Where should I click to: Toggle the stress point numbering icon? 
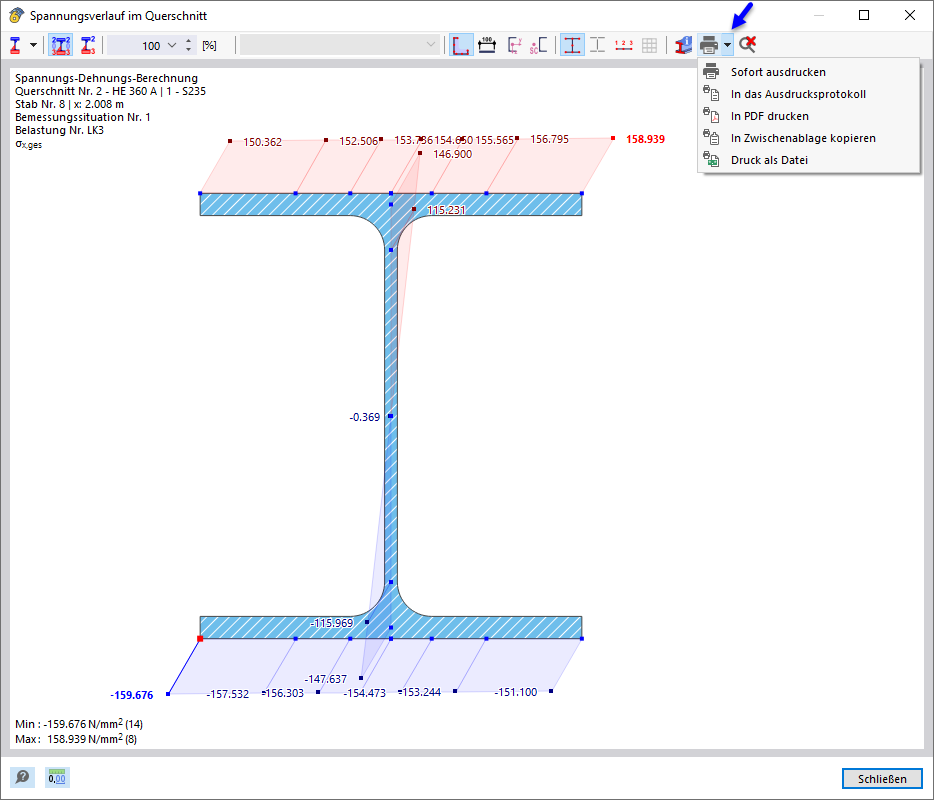coord(624,45)
